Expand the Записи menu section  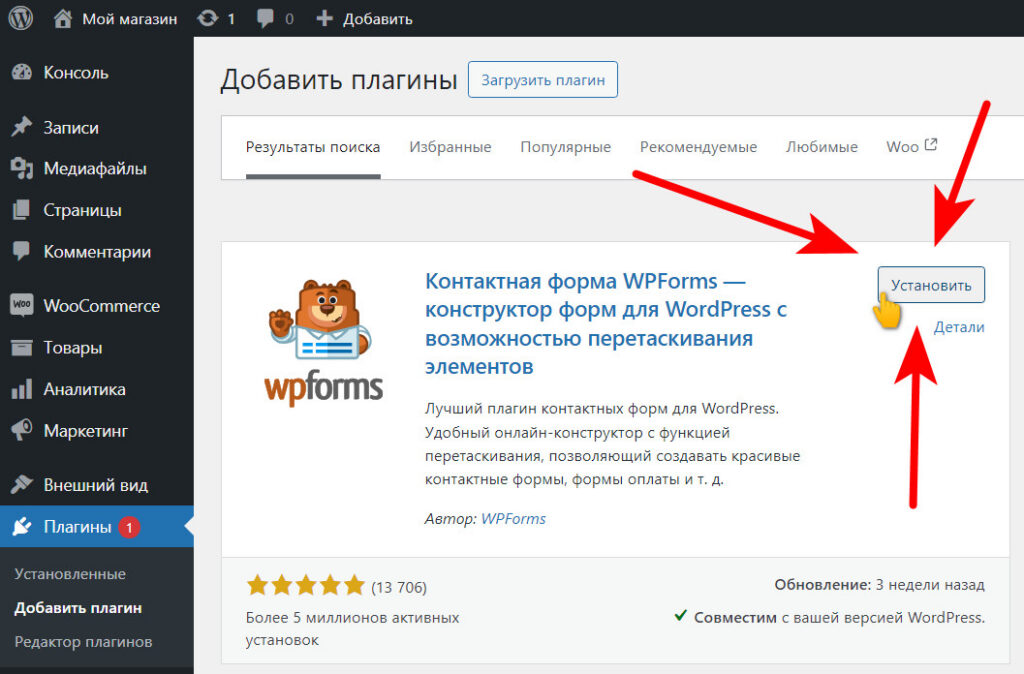(x=71, y=127)
